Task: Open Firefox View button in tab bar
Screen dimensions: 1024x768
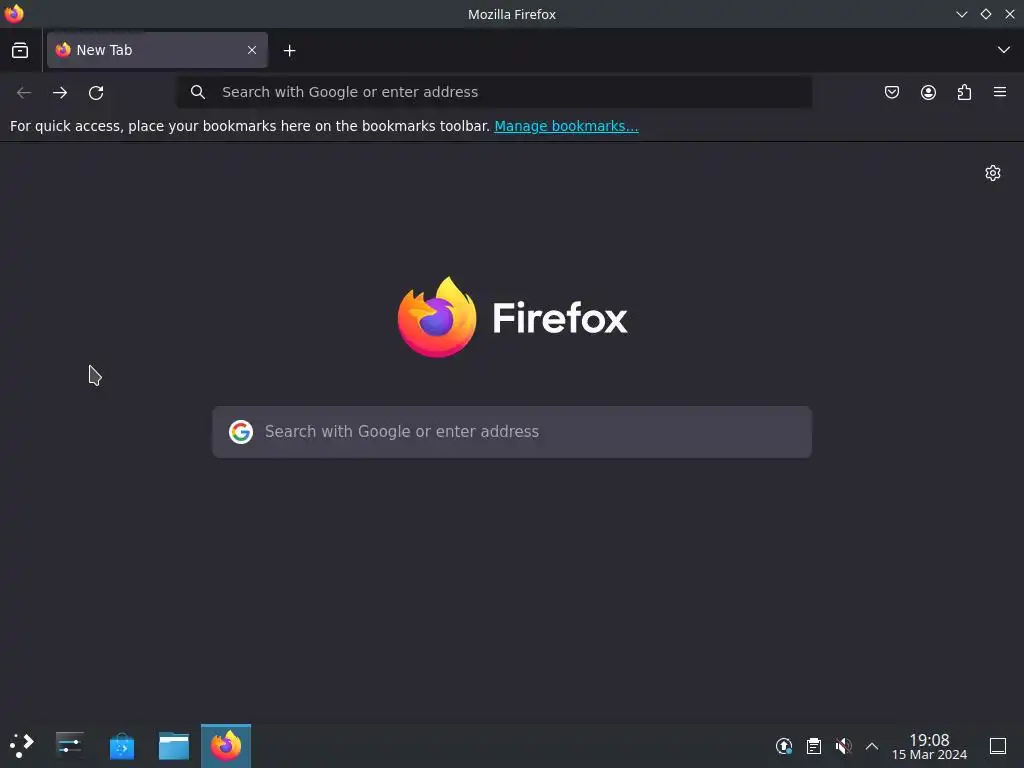Action: [20, 50]
